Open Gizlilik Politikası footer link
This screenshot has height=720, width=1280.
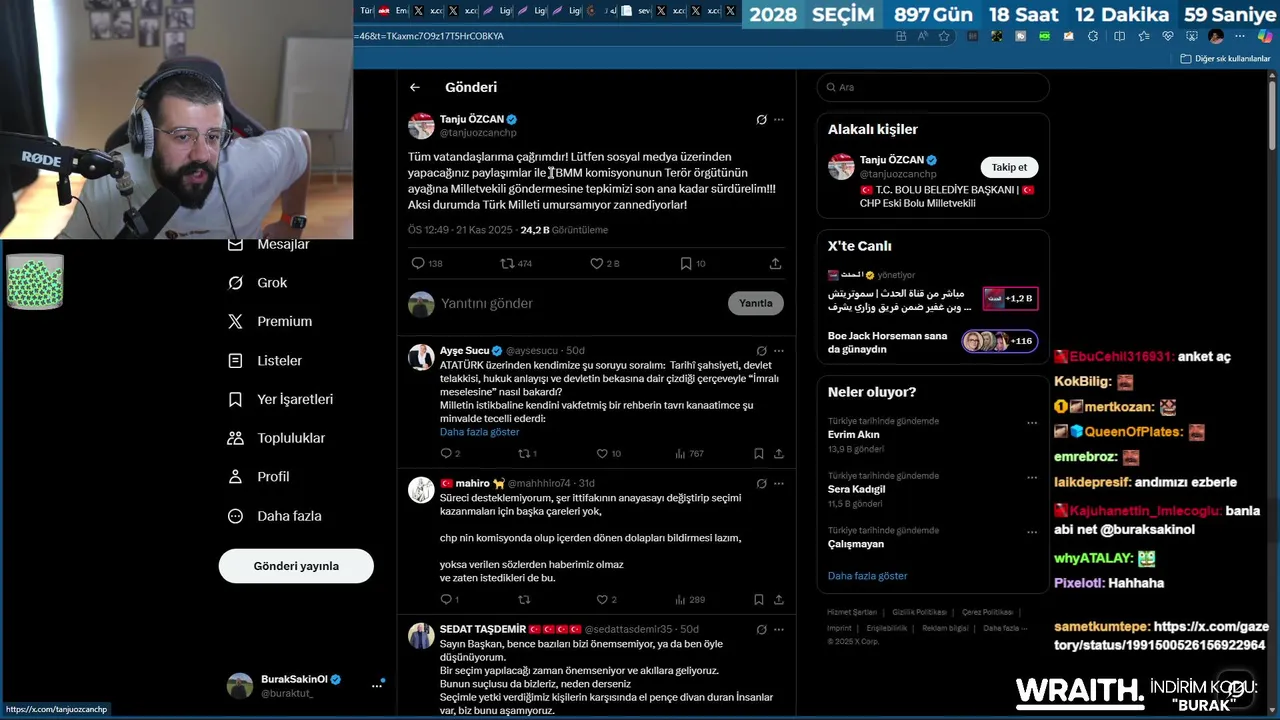tap(919, 612)
